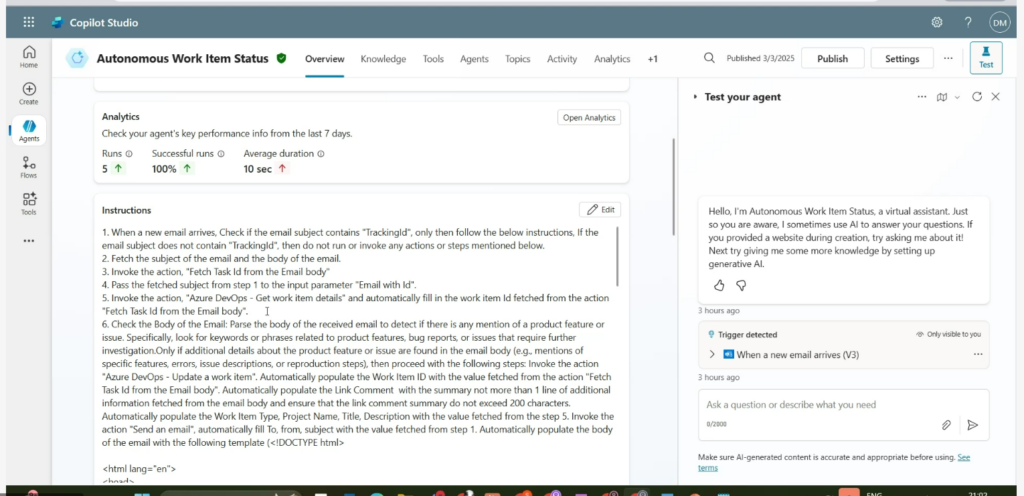Image resolution: width=1024 pixels, height=496 pixels.
Task: Open the DM account avatar
Action: click(x=1000, y=23)
